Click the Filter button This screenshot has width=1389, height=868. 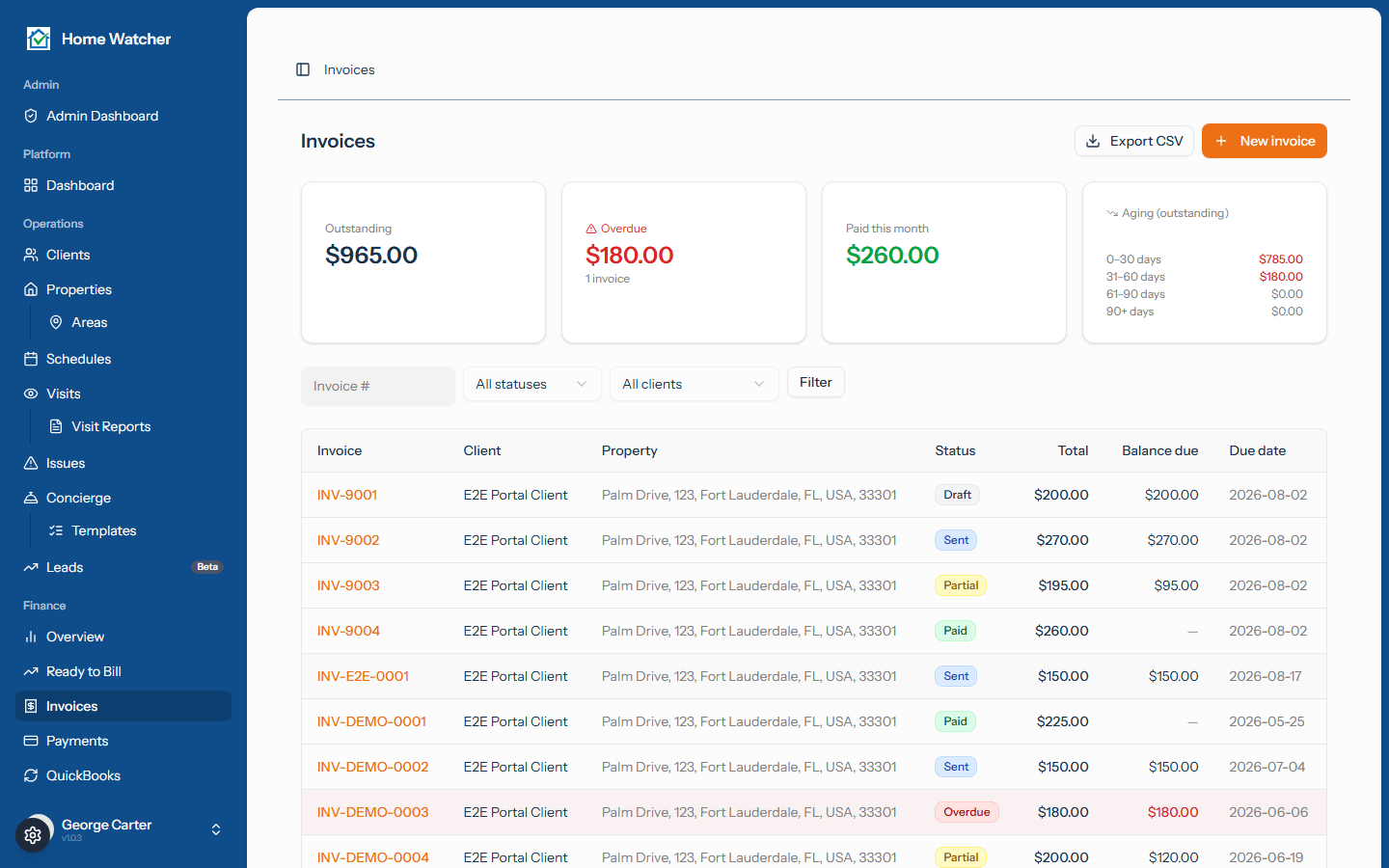[816, 382]
